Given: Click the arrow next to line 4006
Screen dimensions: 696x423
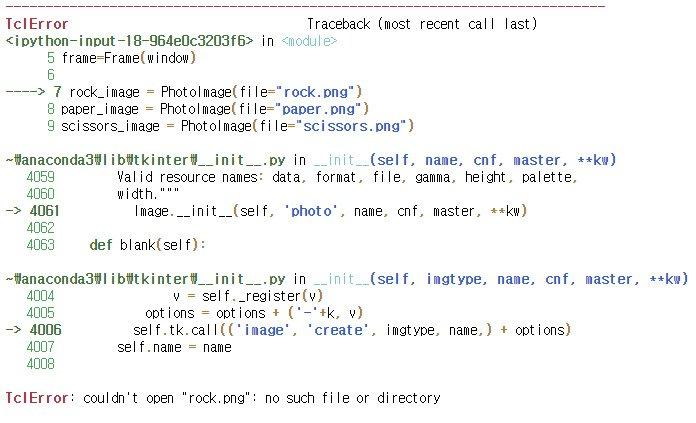Looking at the screenshot, I should click(13, 330).
